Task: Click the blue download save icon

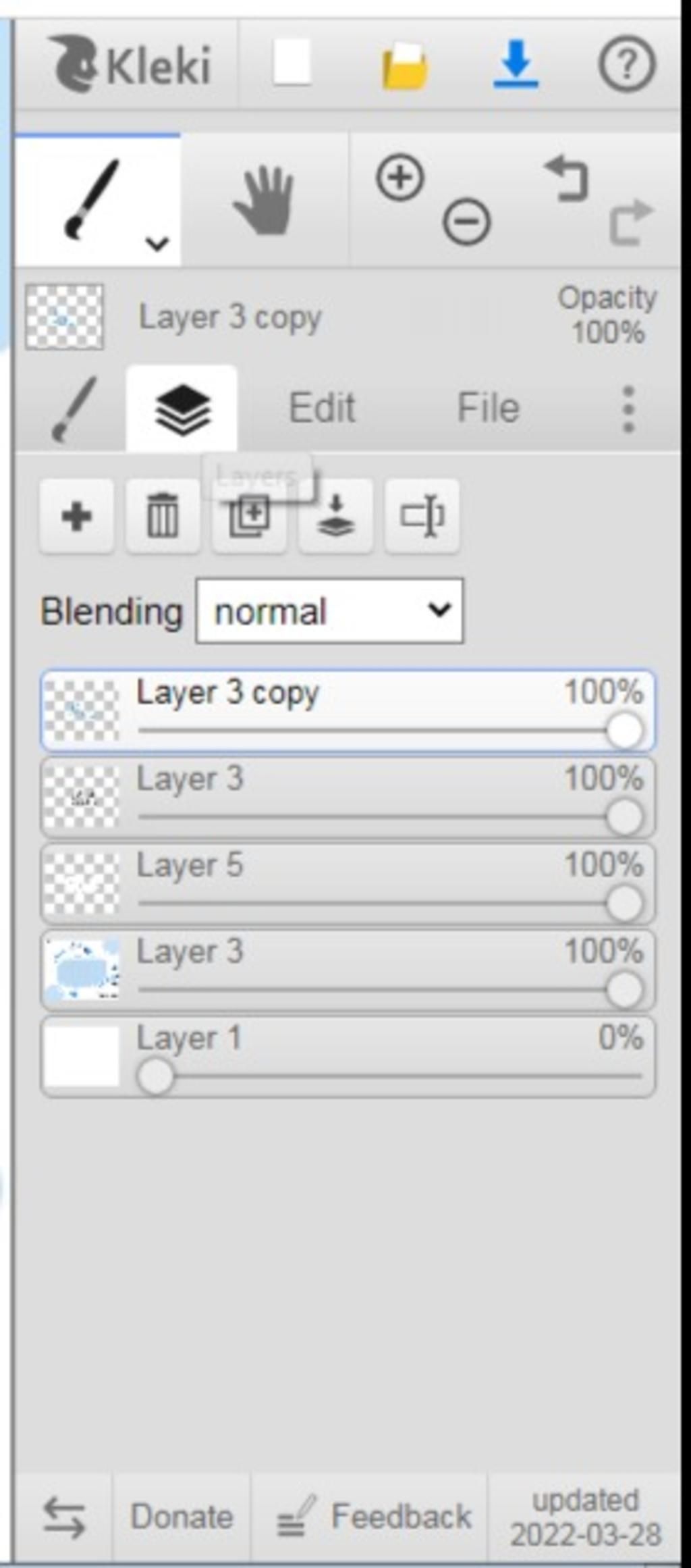Action: 516,64
